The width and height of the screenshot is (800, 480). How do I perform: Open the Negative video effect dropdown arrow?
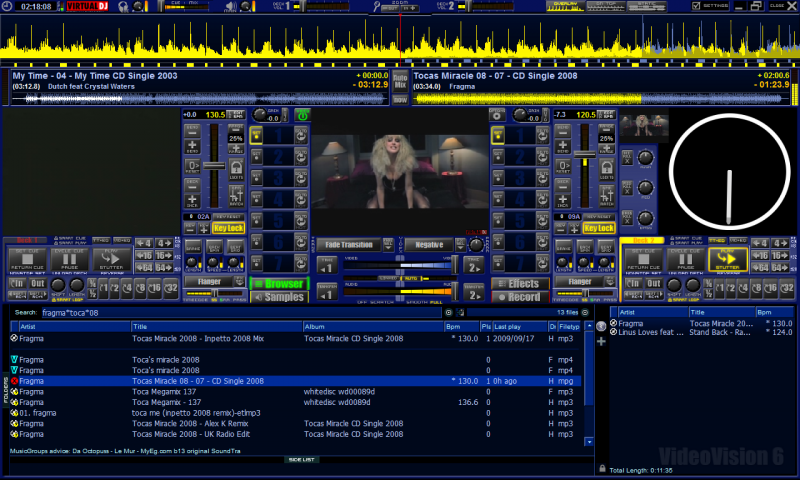[x=461, y=245]
